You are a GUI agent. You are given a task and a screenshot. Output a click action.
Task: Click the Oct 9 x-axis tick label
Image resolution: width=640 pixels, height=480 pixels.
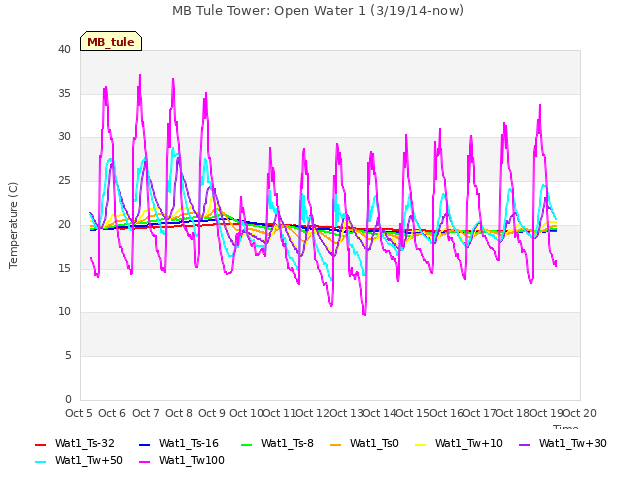(x=212, y=413)
